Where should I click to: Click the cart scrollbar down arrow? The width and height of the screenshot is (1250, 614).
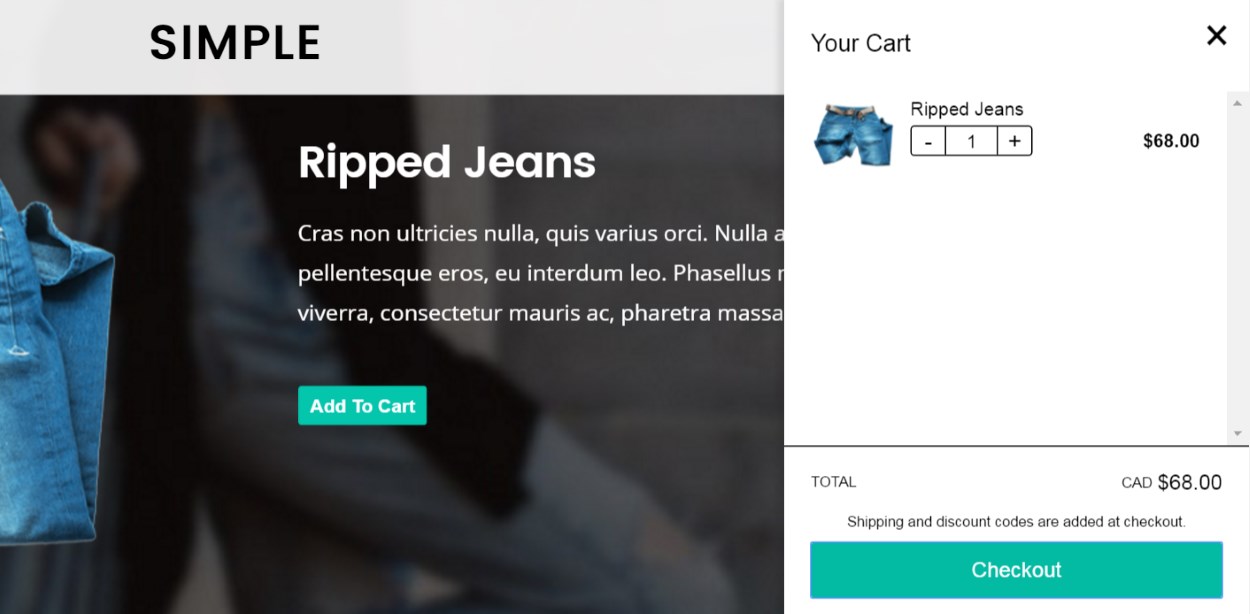pos(1237,433)
